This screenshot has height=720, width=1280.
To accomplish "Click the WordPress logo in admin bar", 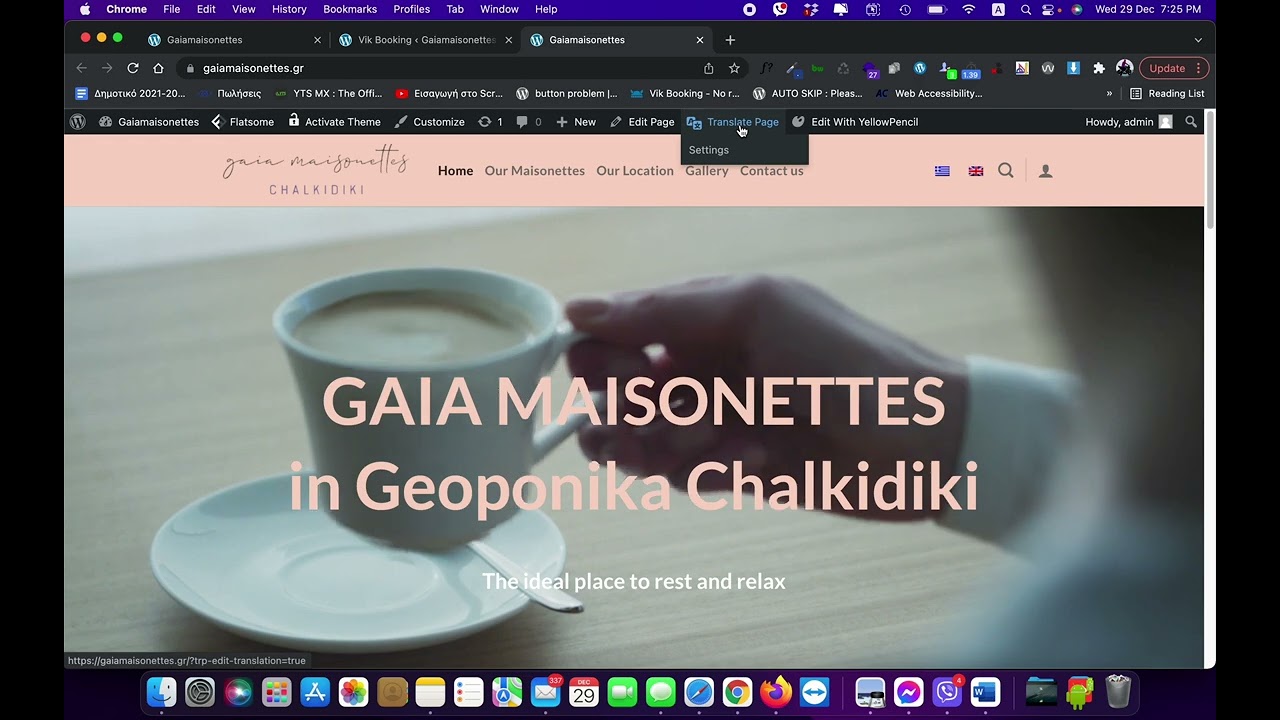I will click(x=77, y=122).
